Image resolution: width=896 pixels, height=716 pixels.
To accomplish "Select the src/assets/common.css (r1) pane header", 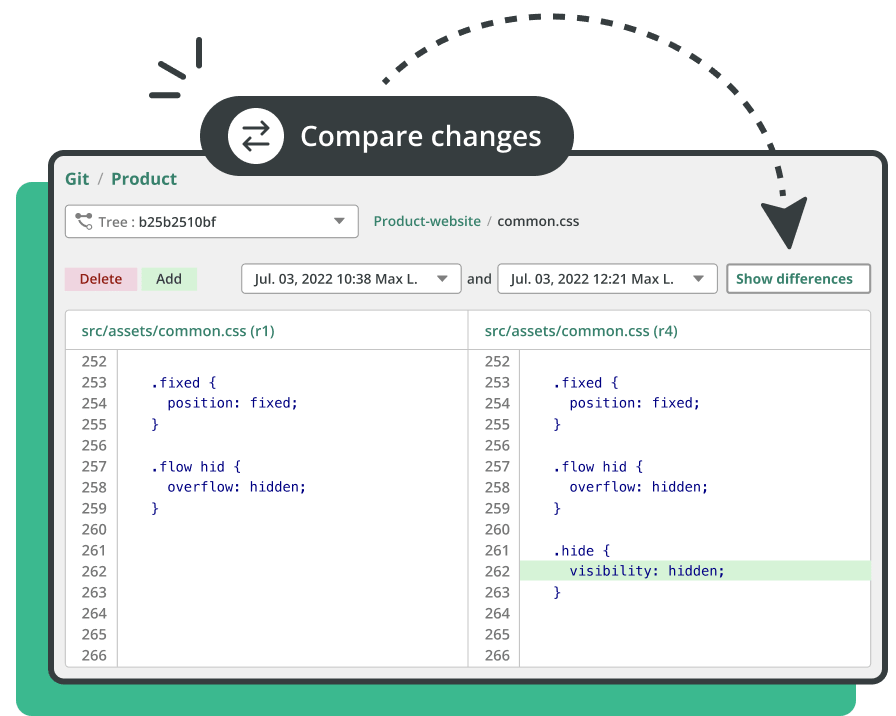I will tap(172, 330).
